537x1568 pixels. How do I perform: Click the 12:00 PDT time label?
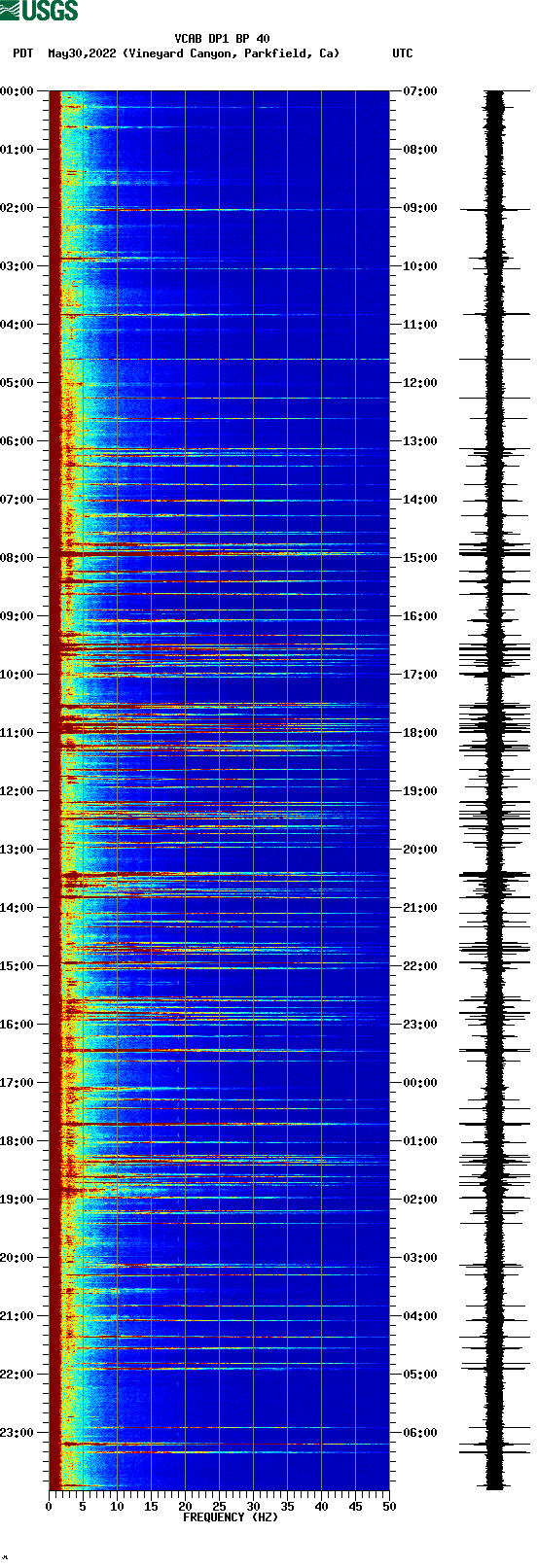point(17,791)
